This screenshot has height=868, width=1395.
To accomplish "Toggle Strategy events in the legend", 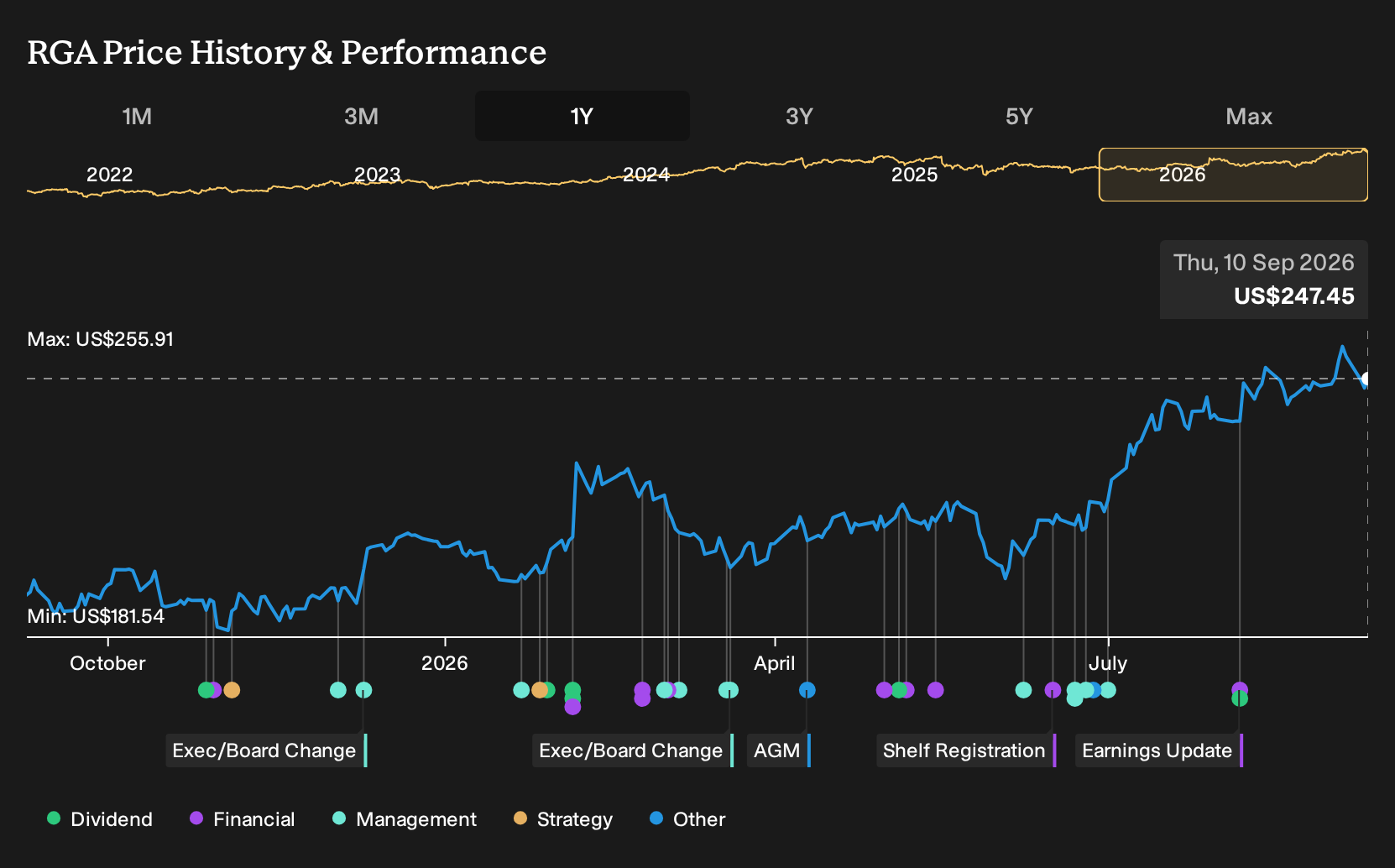I will coord(563,819).
